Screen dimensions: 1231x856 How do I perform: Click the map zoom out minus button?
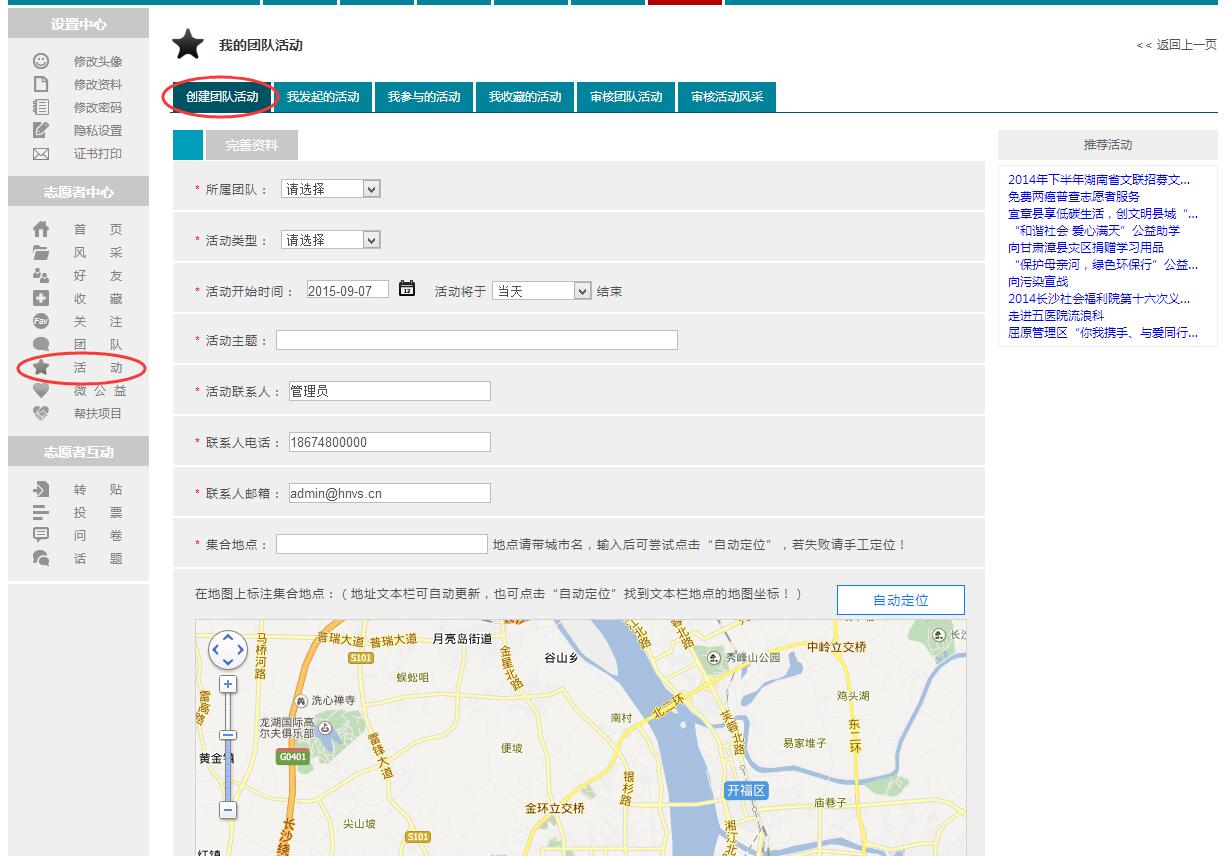click(x=228, y=809)
